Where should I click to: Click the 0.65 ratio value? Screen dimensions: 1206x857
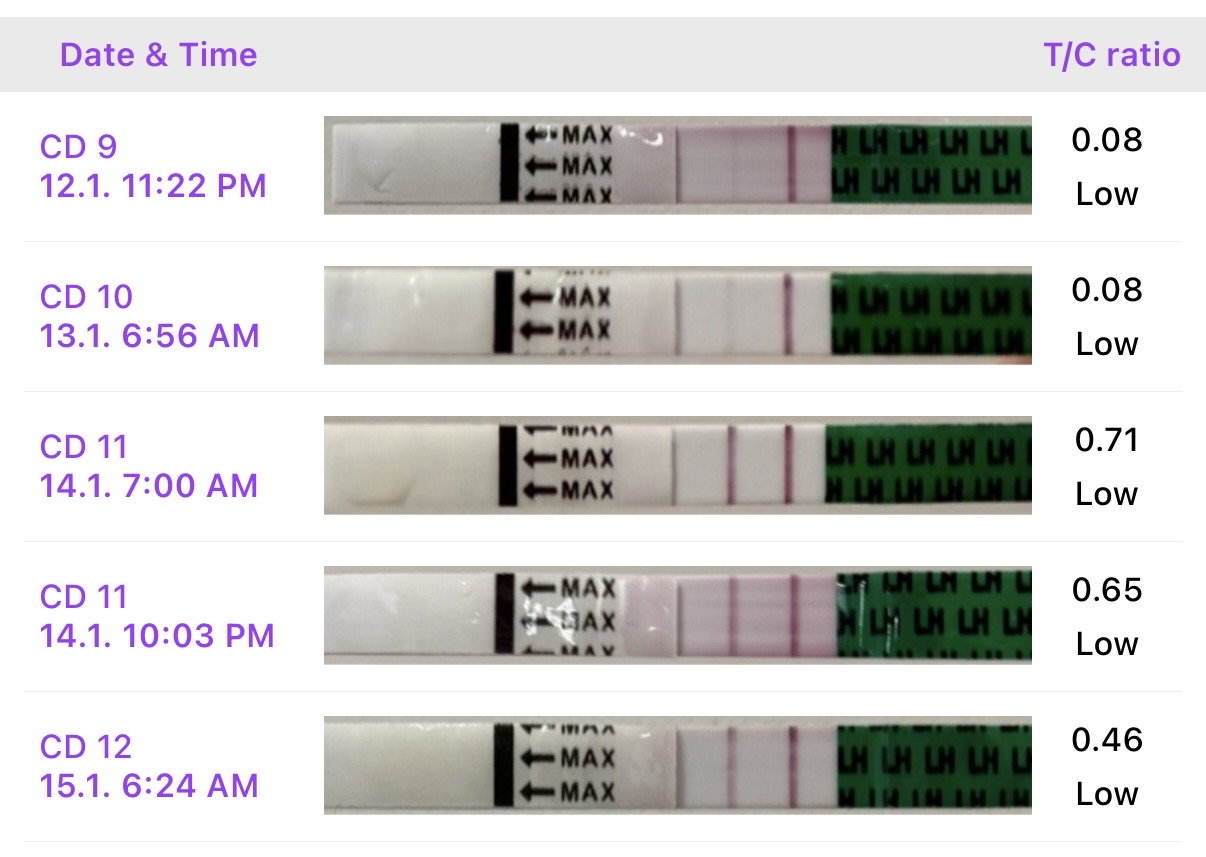coord(1106,590)
